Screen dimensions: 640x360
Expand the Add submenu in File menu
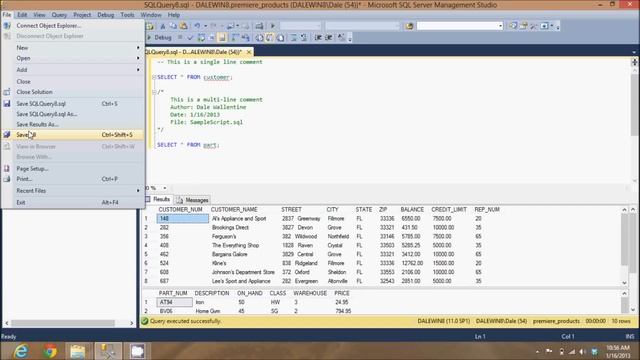pos(73,70)
